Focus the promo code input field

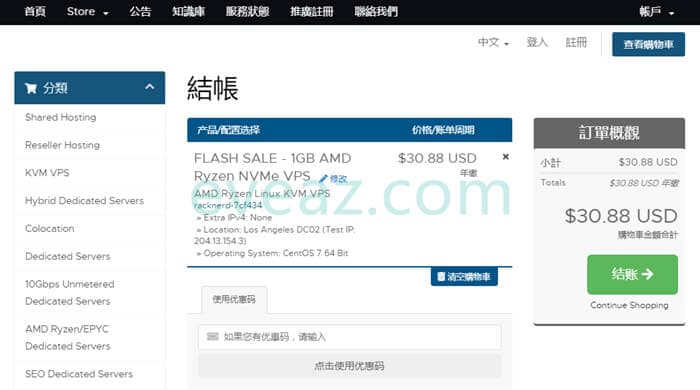[350, 337]
